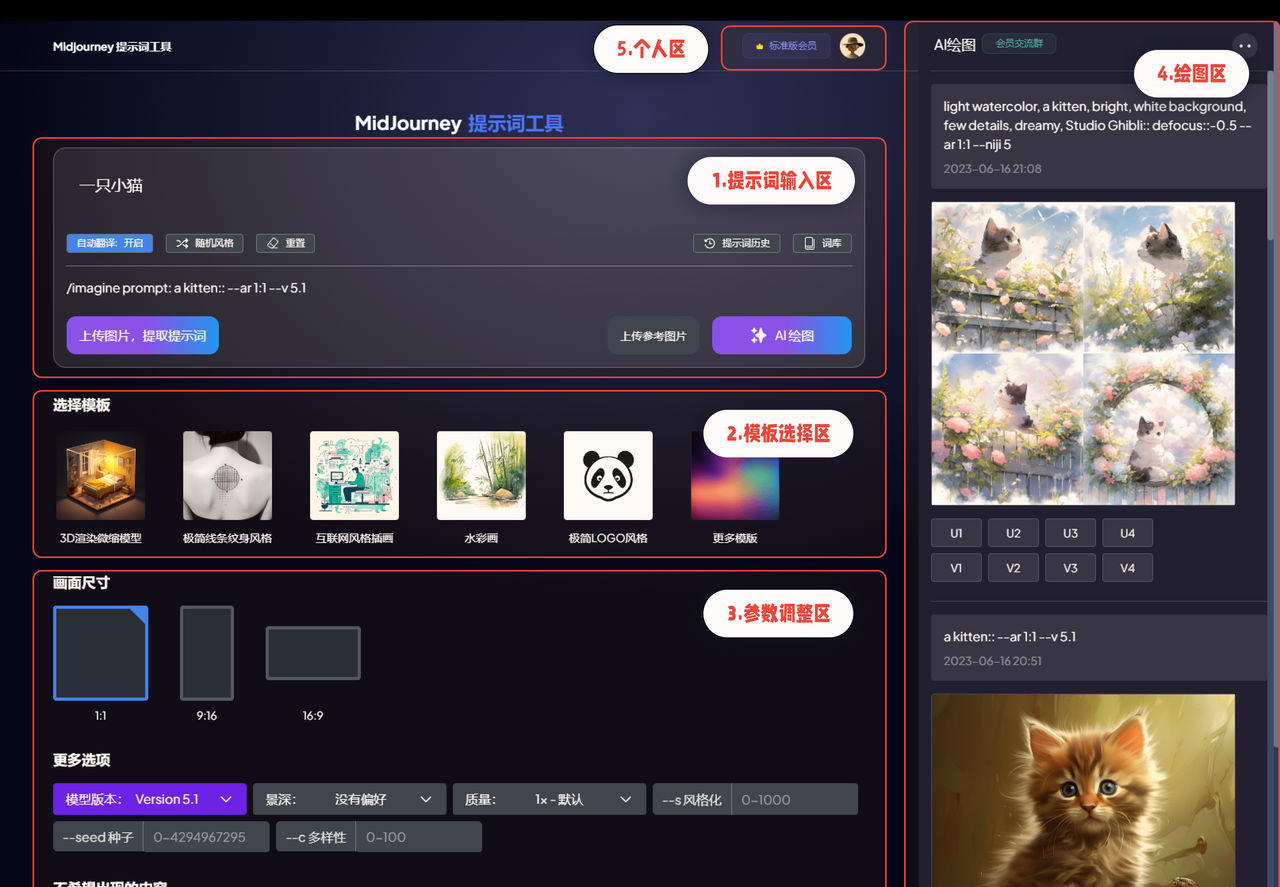Toggle 自动翻译 开启 switch
1280x887 pixels.
pos(109,243)
